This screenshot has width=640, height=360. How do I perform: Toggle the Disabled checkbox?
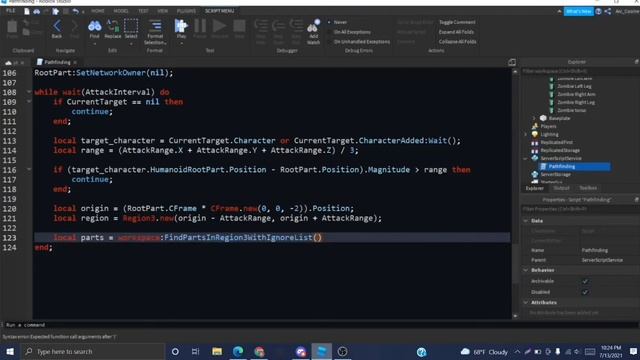(585, 292)
